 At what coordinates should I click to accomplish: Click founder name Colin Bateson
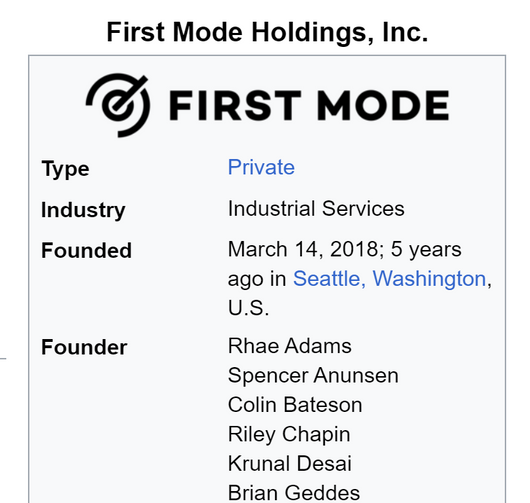point(295,405)
